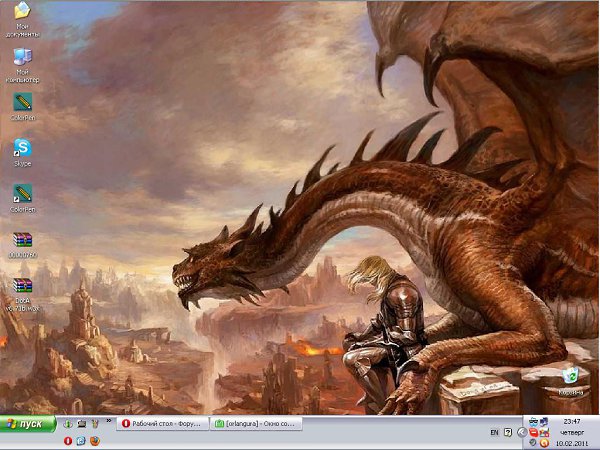Select the upper ColorPen shortcut icon
Image resolution: width=600 pixels, height=450 pixels.
(x=21, y=102)
